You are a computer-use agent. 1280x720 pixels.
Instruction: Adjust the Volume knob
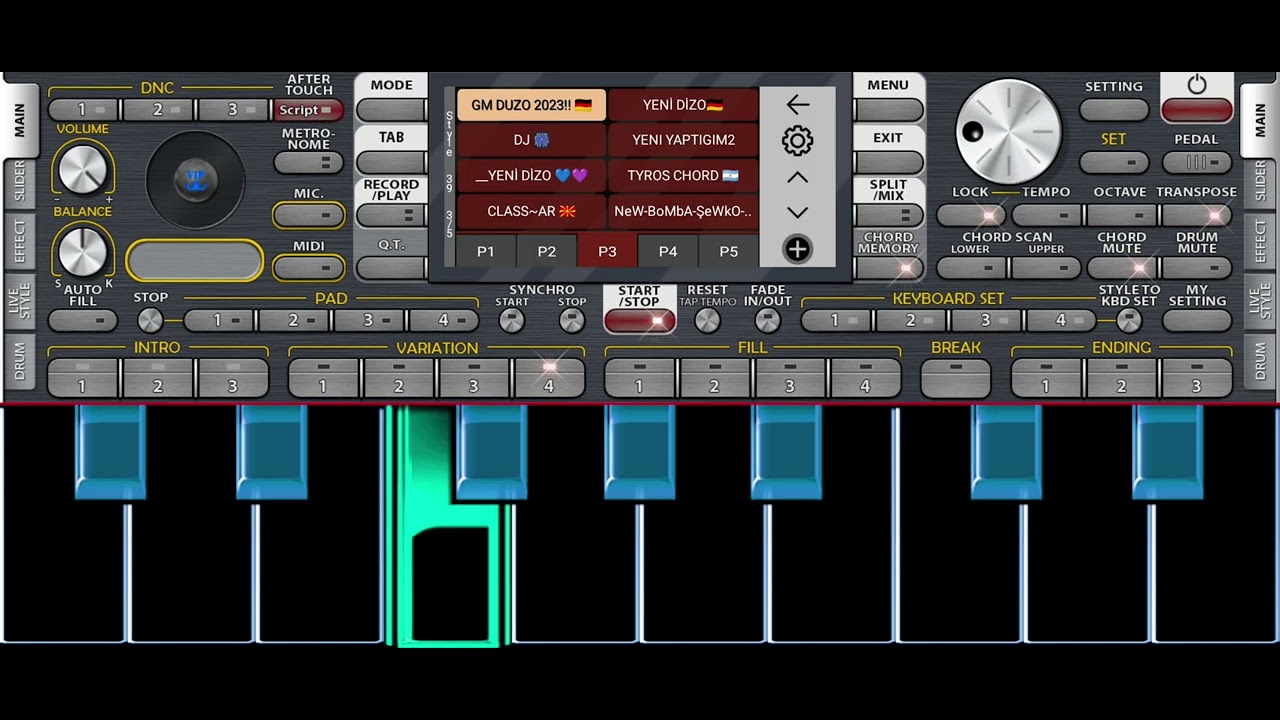(x=83, y=168)
